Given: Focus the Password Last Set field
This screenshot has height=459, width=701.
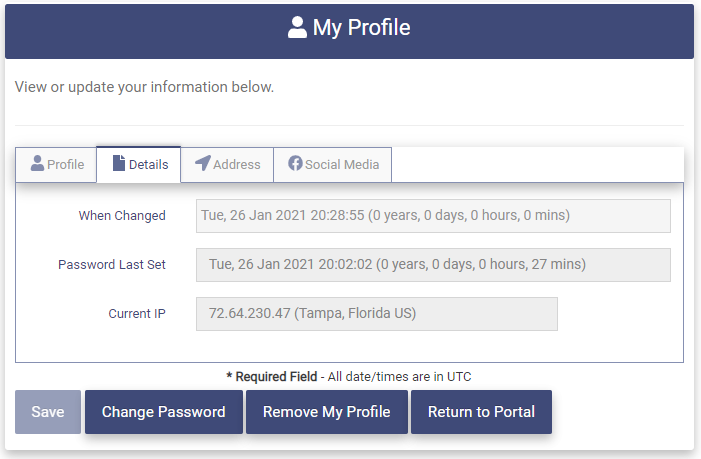Looking at the screenshot, I should pos(433,265).
